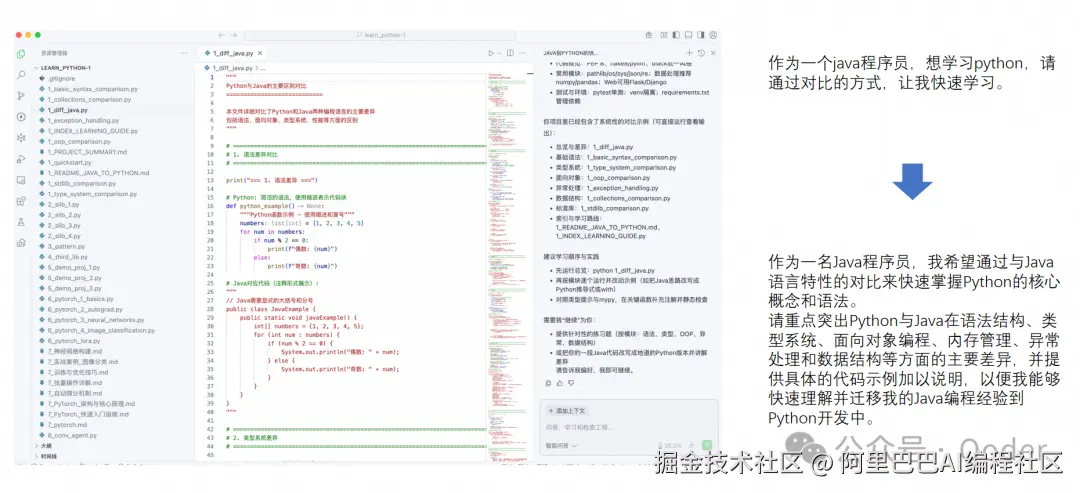Split the editor to the right
This screenshot has height=493, width=1080.
coord(510,53)
